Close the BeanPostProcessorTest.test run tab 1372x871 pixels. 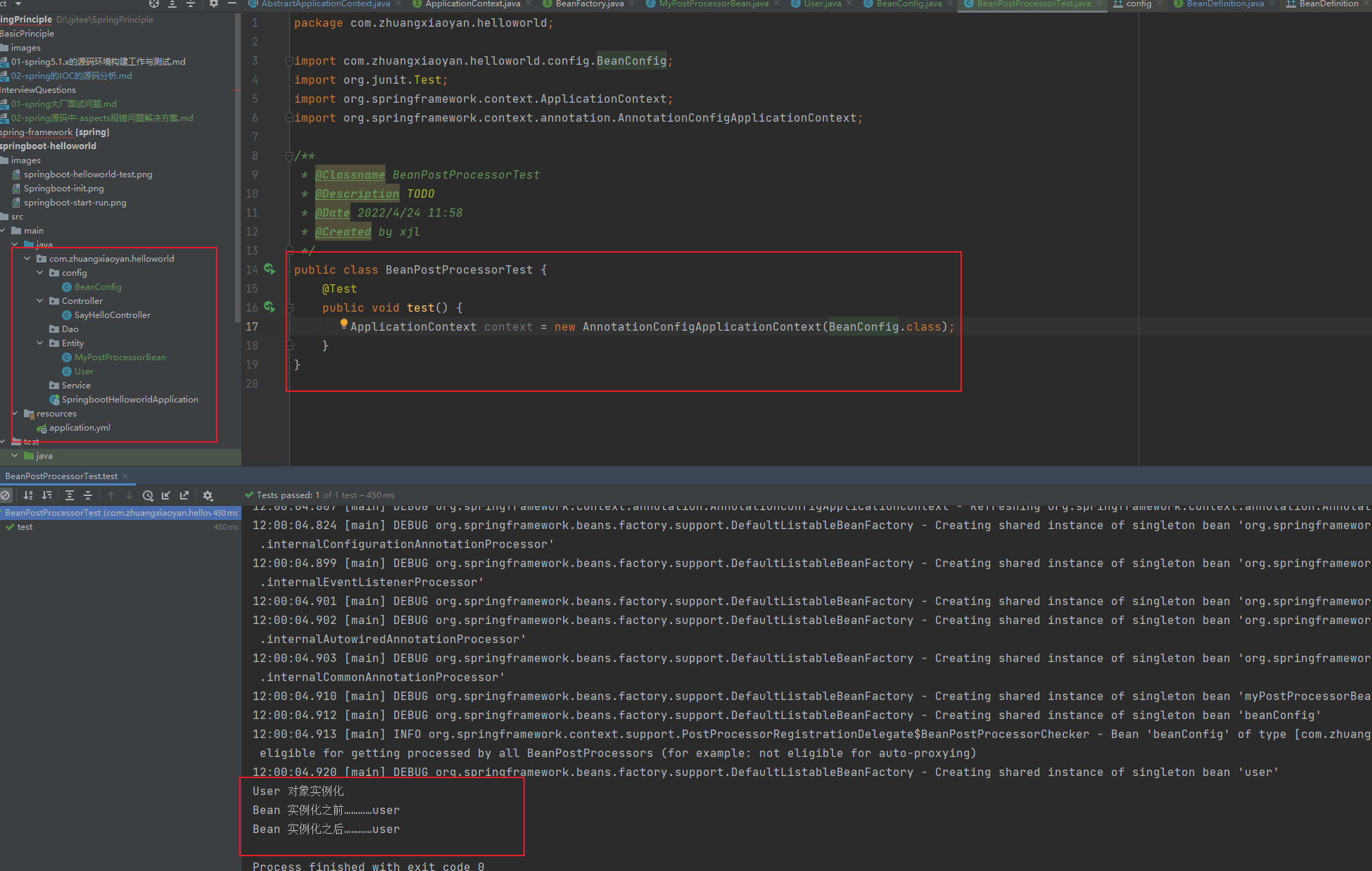pos(125,476)
